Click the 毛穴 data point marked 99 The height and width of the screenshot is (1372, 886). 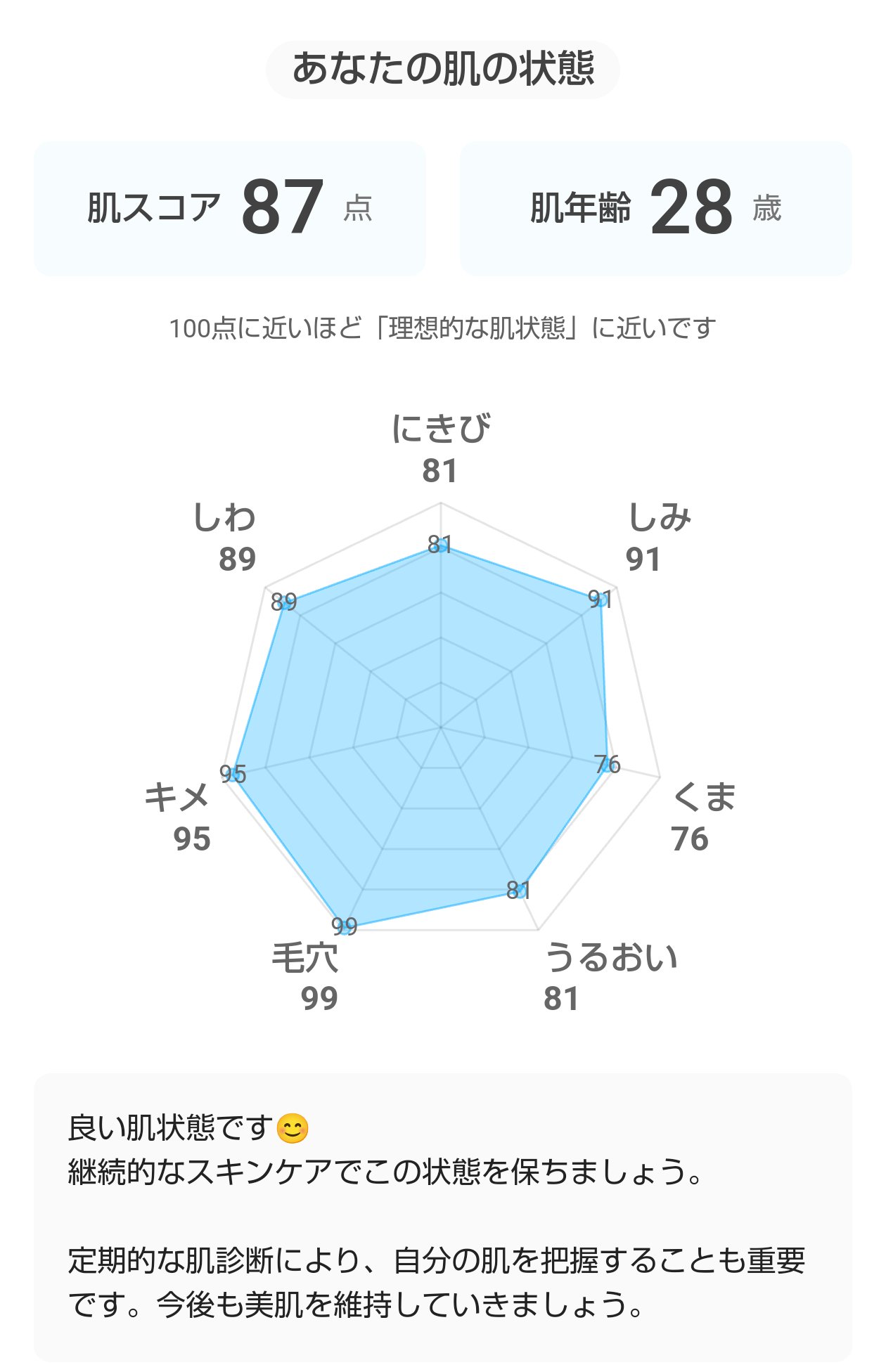click(345, 927)
